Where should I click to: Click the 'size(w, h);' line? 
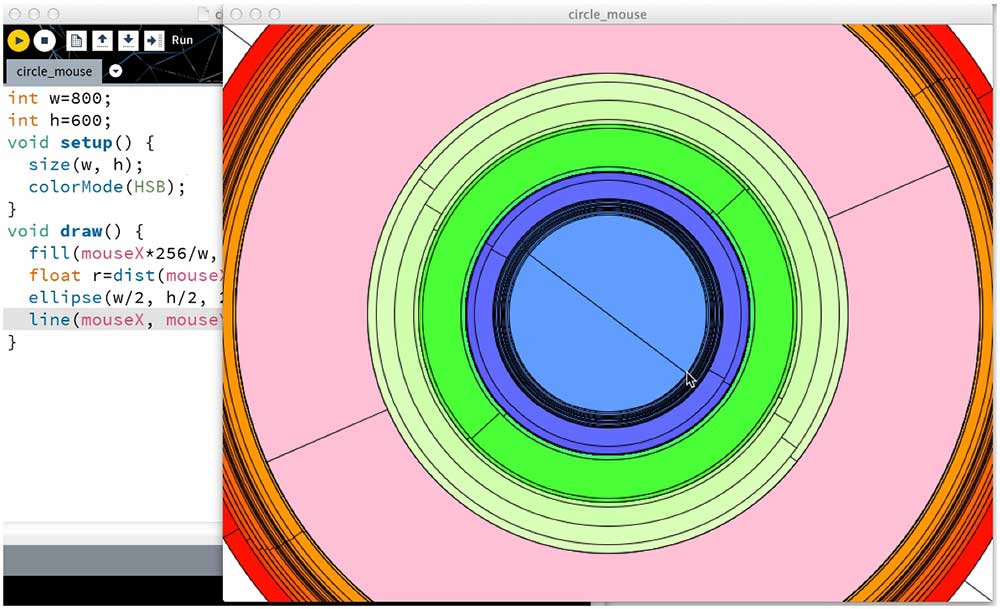pyautogui.click(x=85, y=165)
